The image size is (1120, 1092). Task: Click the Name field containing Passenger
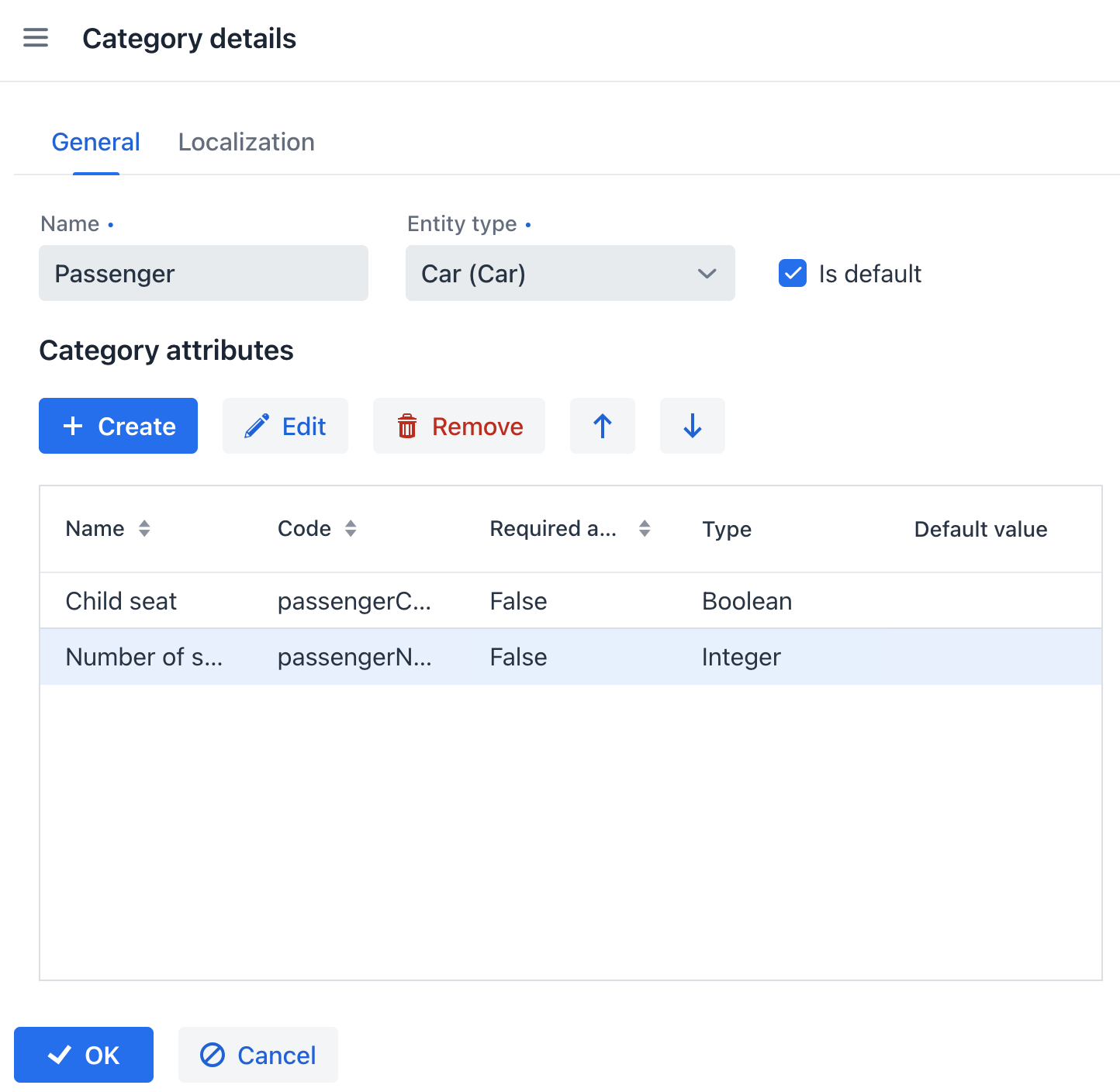tap(203, 273)
